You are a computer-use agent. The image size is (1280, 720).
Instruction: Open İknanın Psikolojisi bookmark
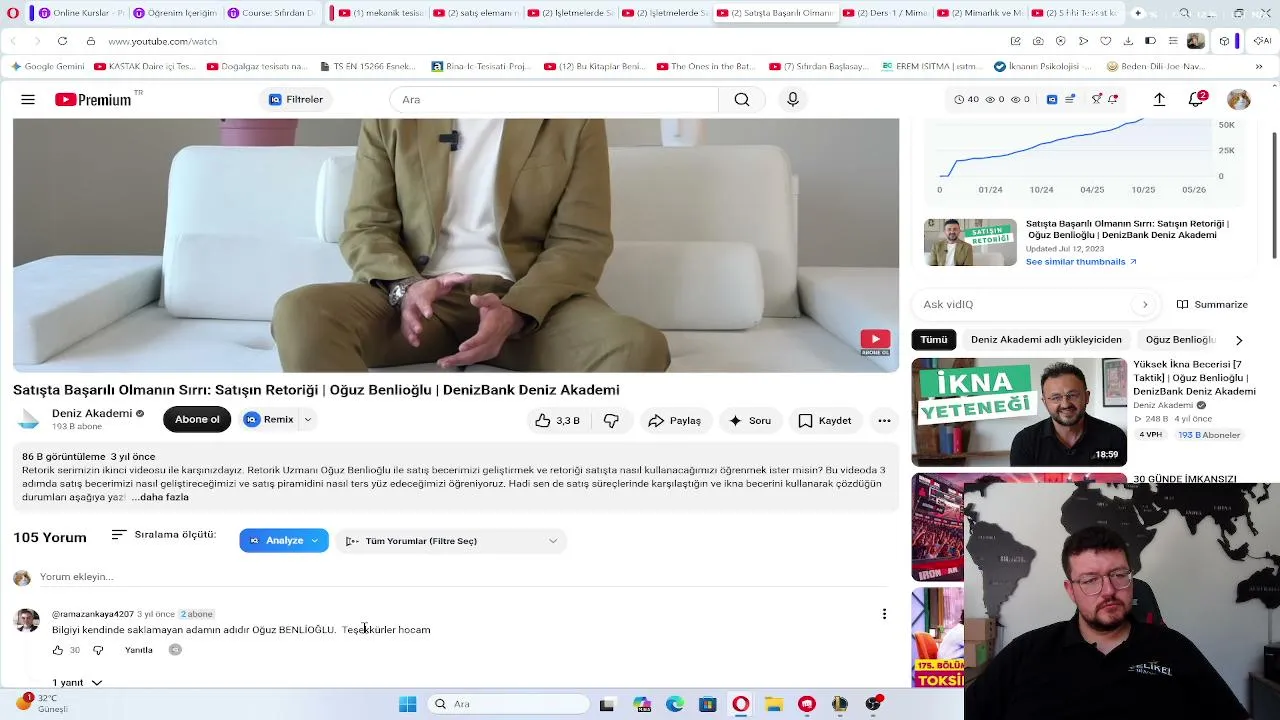[1044, 67]
